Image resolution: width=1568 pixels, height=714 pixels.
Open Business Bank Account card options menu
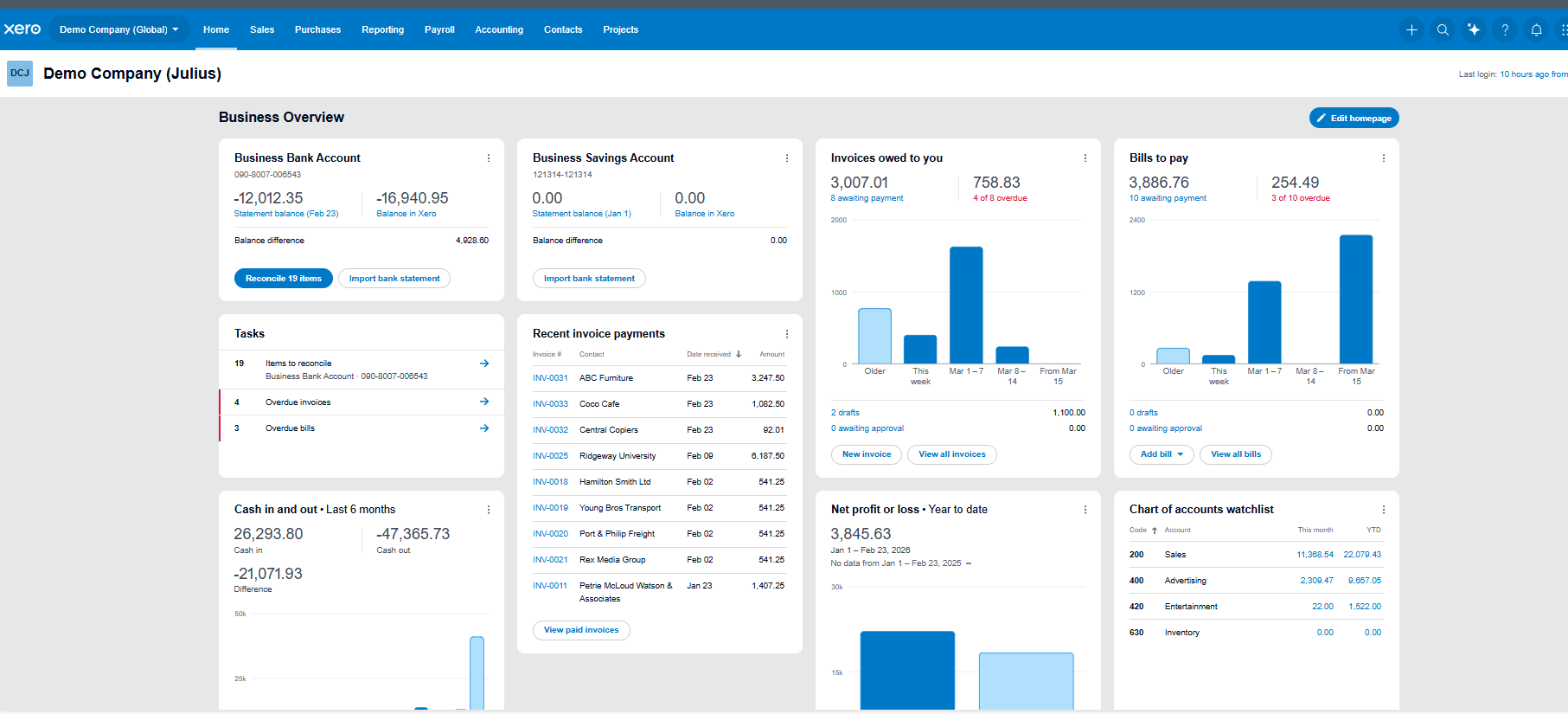coord(489,158)
